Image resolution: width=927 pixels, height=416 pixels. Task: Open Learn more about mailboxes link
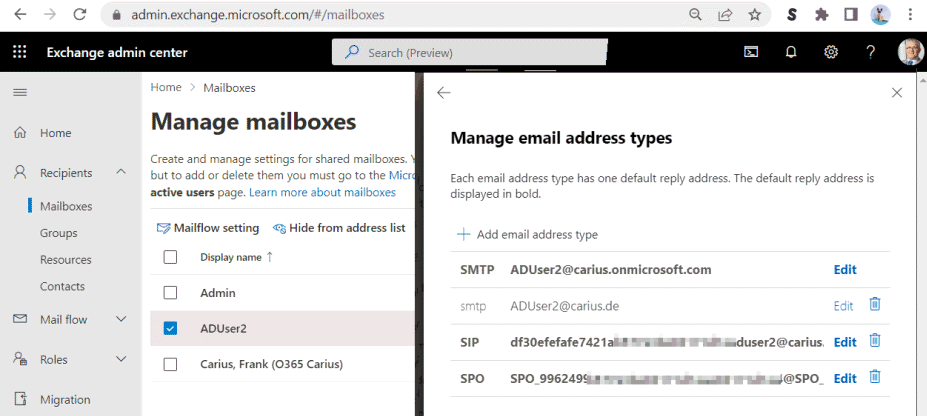(x=322, y=192)
